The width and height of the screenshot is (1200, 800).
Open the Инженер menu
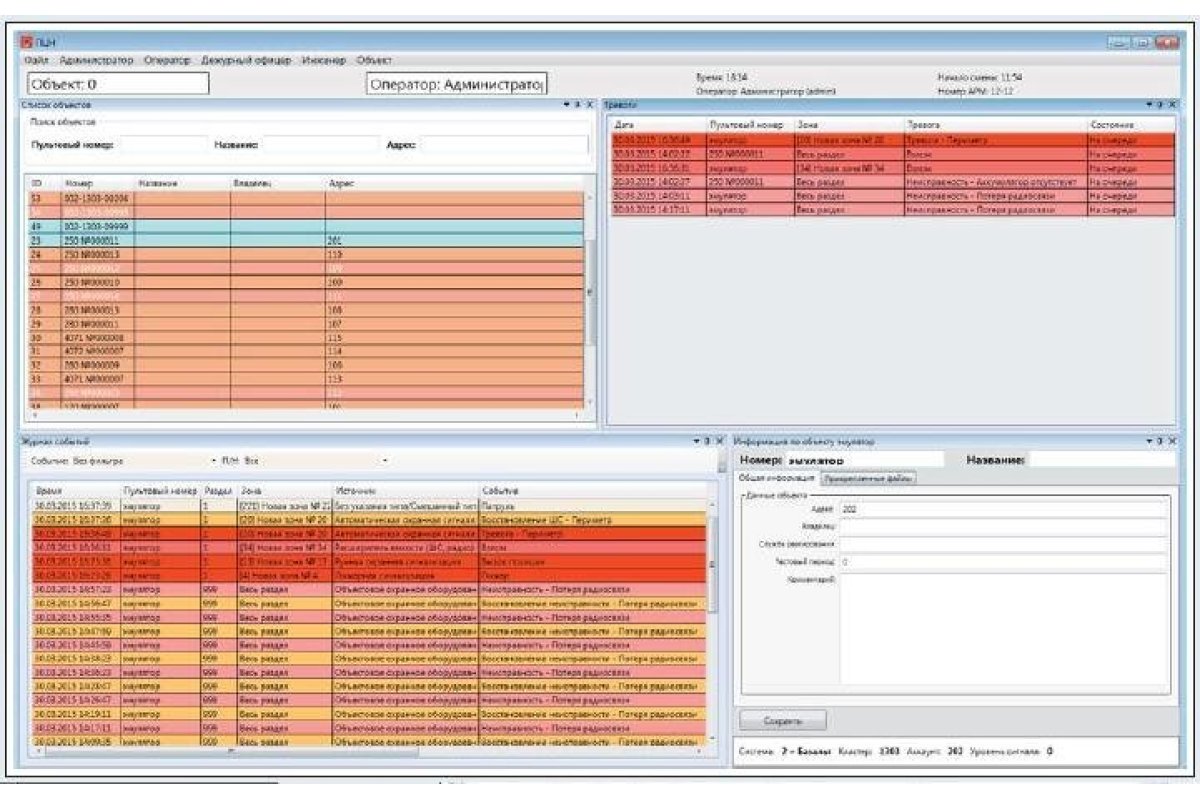[x=322, y=61]
